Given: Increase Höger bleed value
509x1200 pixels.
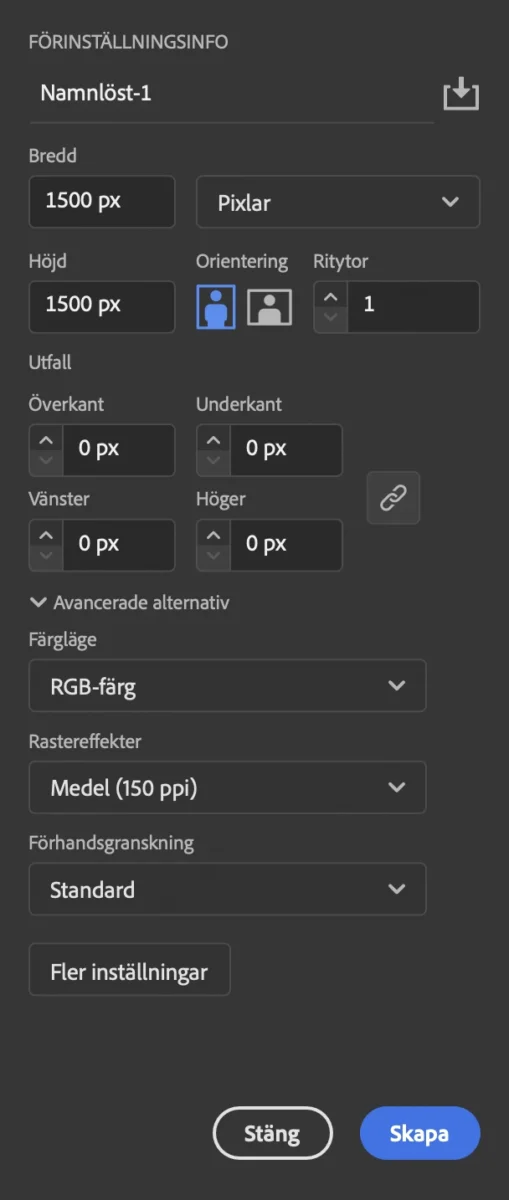Looking at the screenshot, I should click(x=213, y=533).
